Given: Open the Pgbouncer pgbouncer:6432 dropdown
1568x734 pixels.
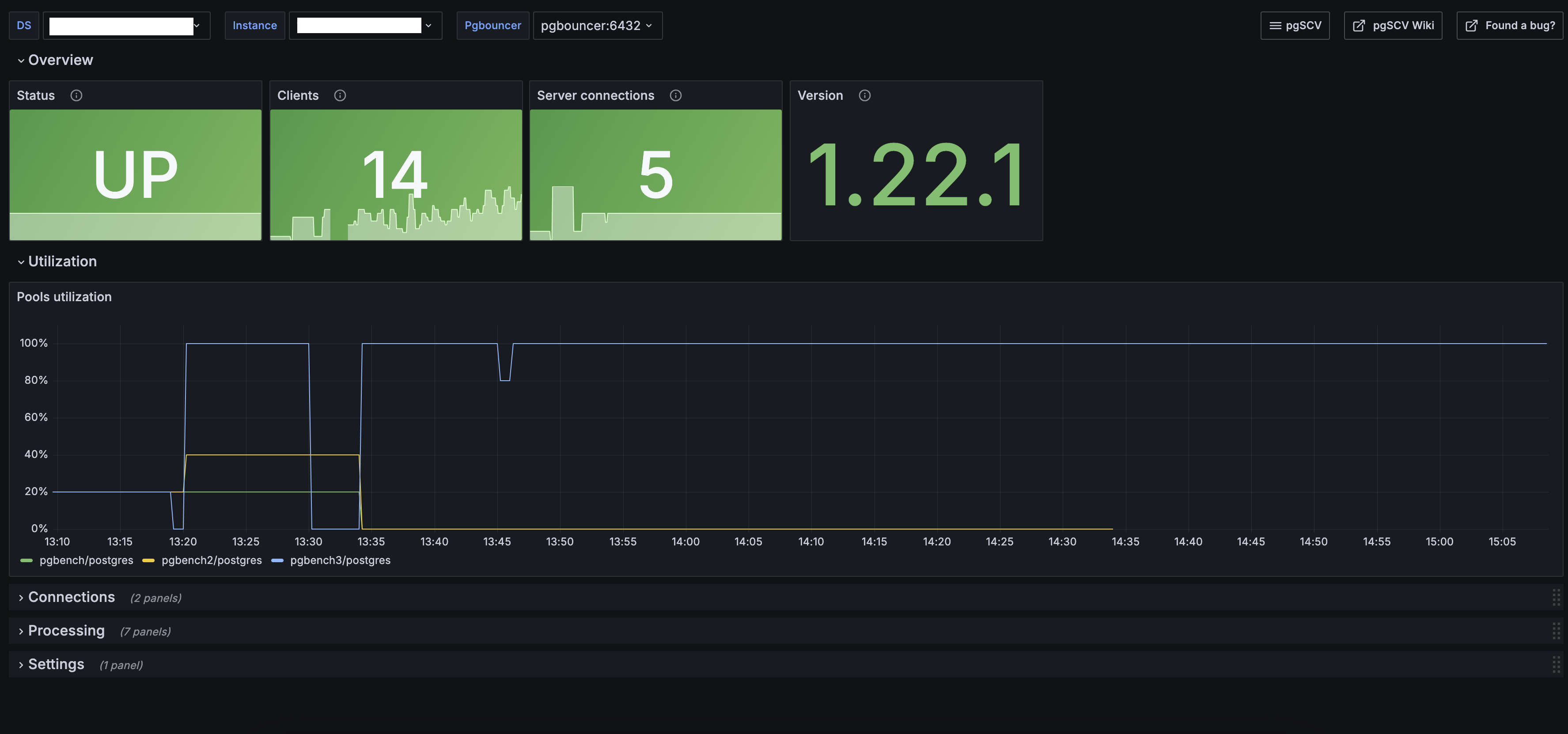Looking at the screenshot, I should point(597,26).
